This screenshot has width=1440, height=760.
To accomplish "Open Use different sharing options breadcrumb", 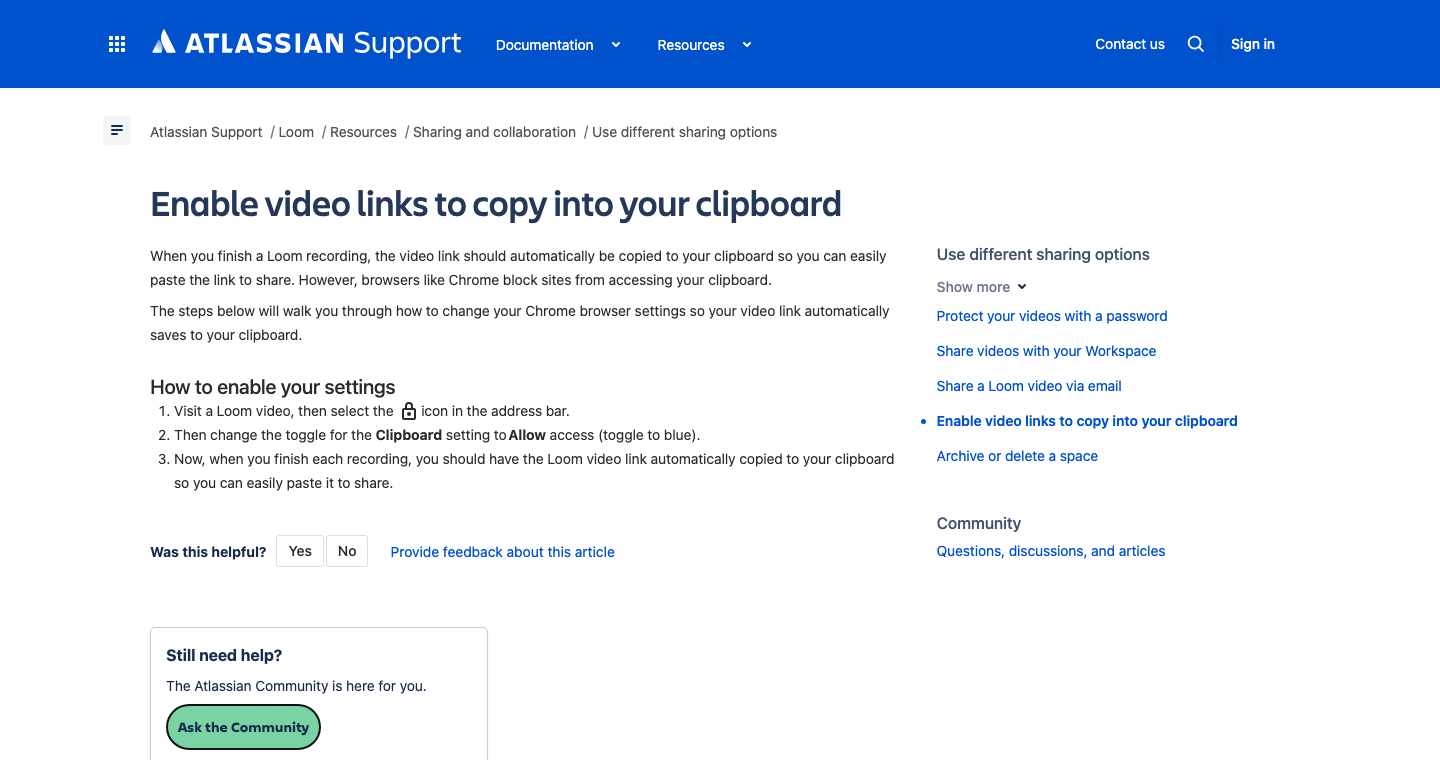I will 684,132.
